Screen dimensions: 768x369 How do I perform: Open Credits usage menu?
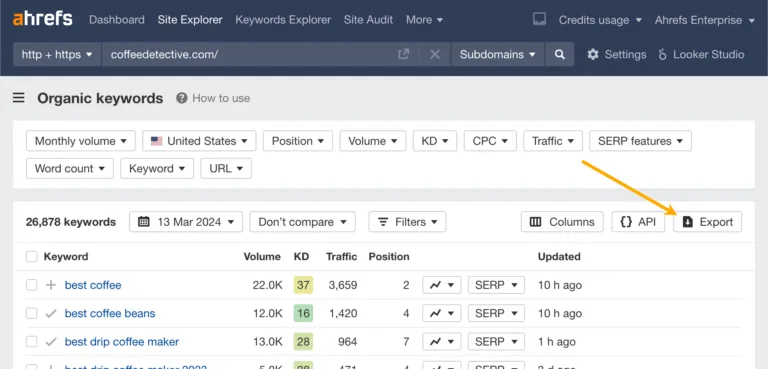click(x=600, y=20)
